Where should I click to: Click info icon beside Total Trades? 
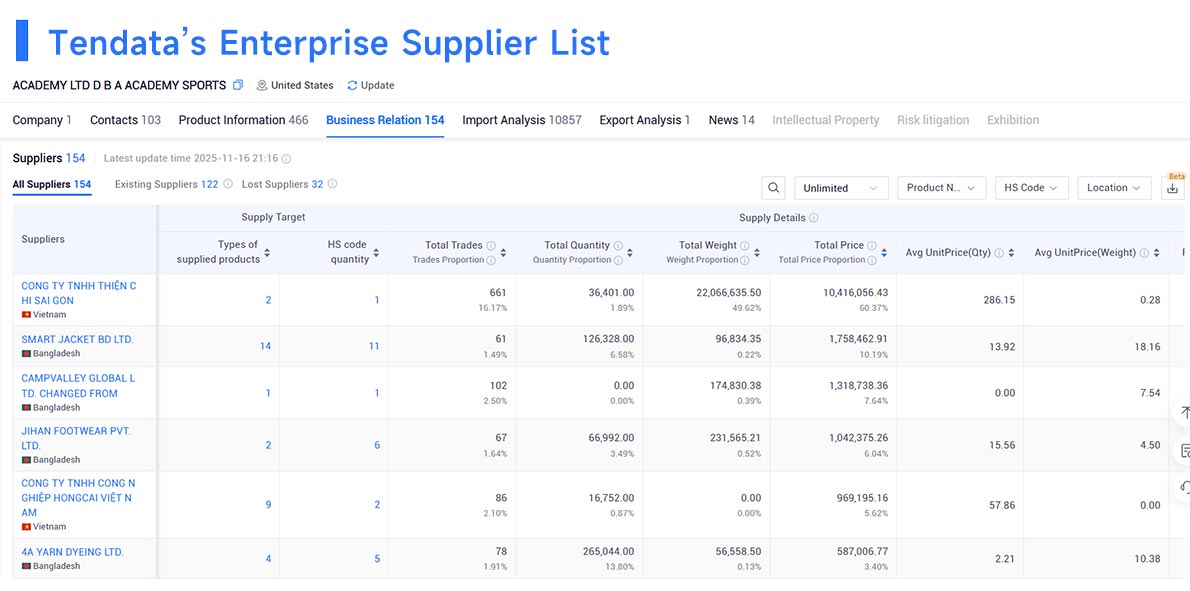(x=491, y=246)
